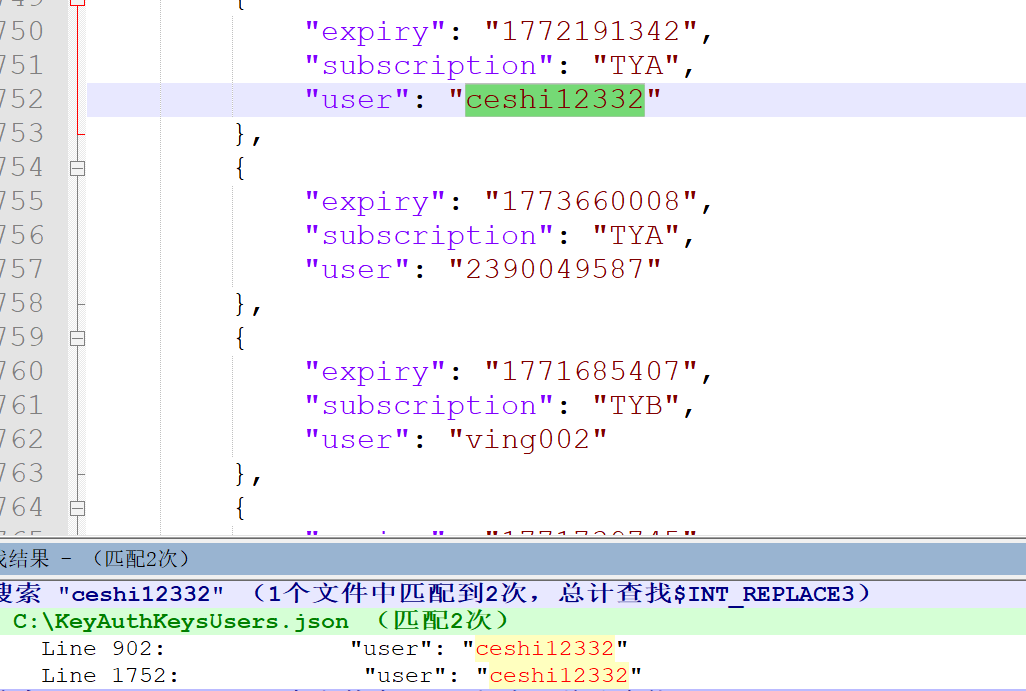
Task: Select the C:\KeyAuthKeysUsers.json result file entry
Action: tap(180, 621)
